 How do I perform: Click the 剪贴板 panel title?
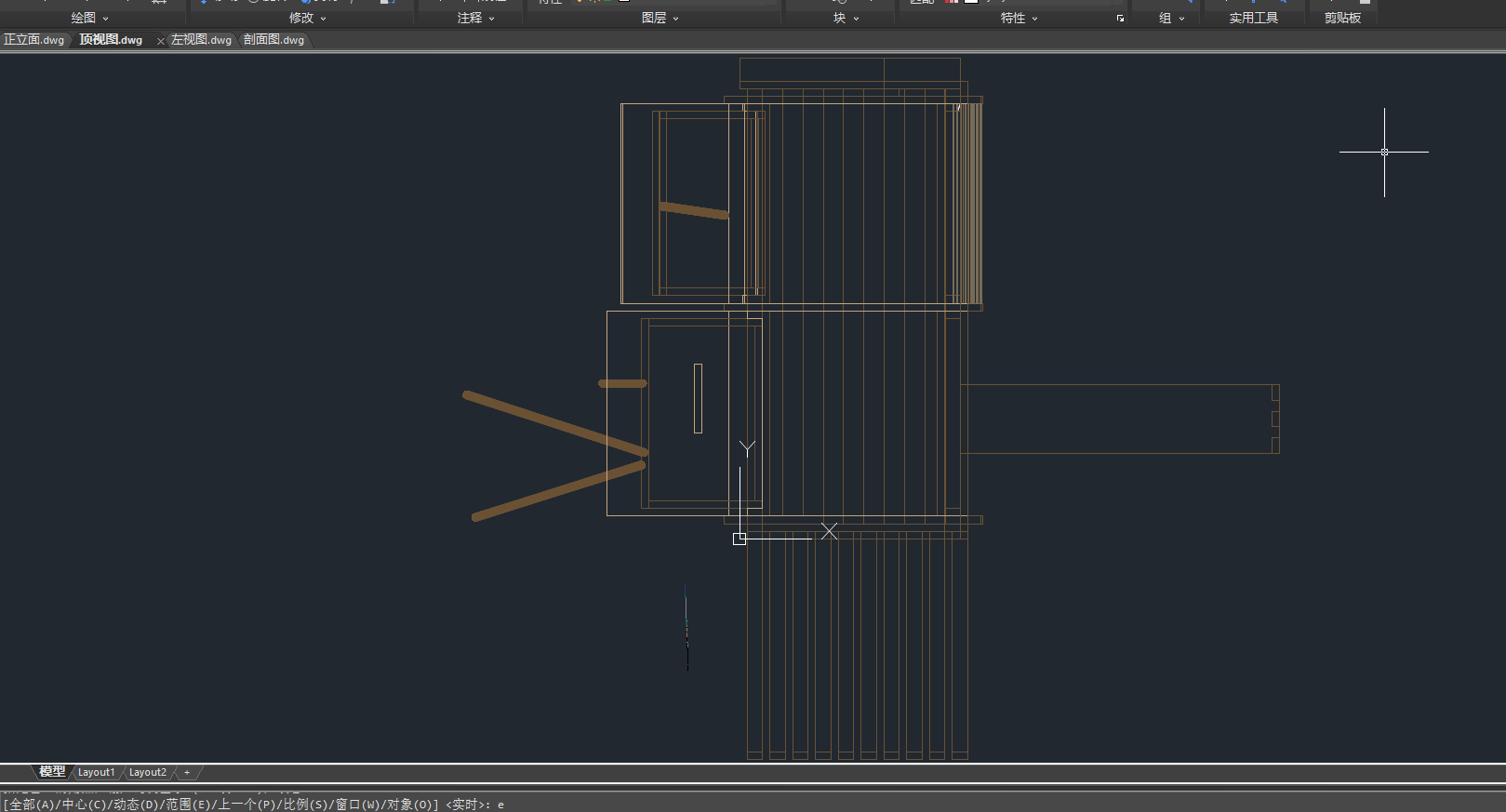(x=1342, y=18)
